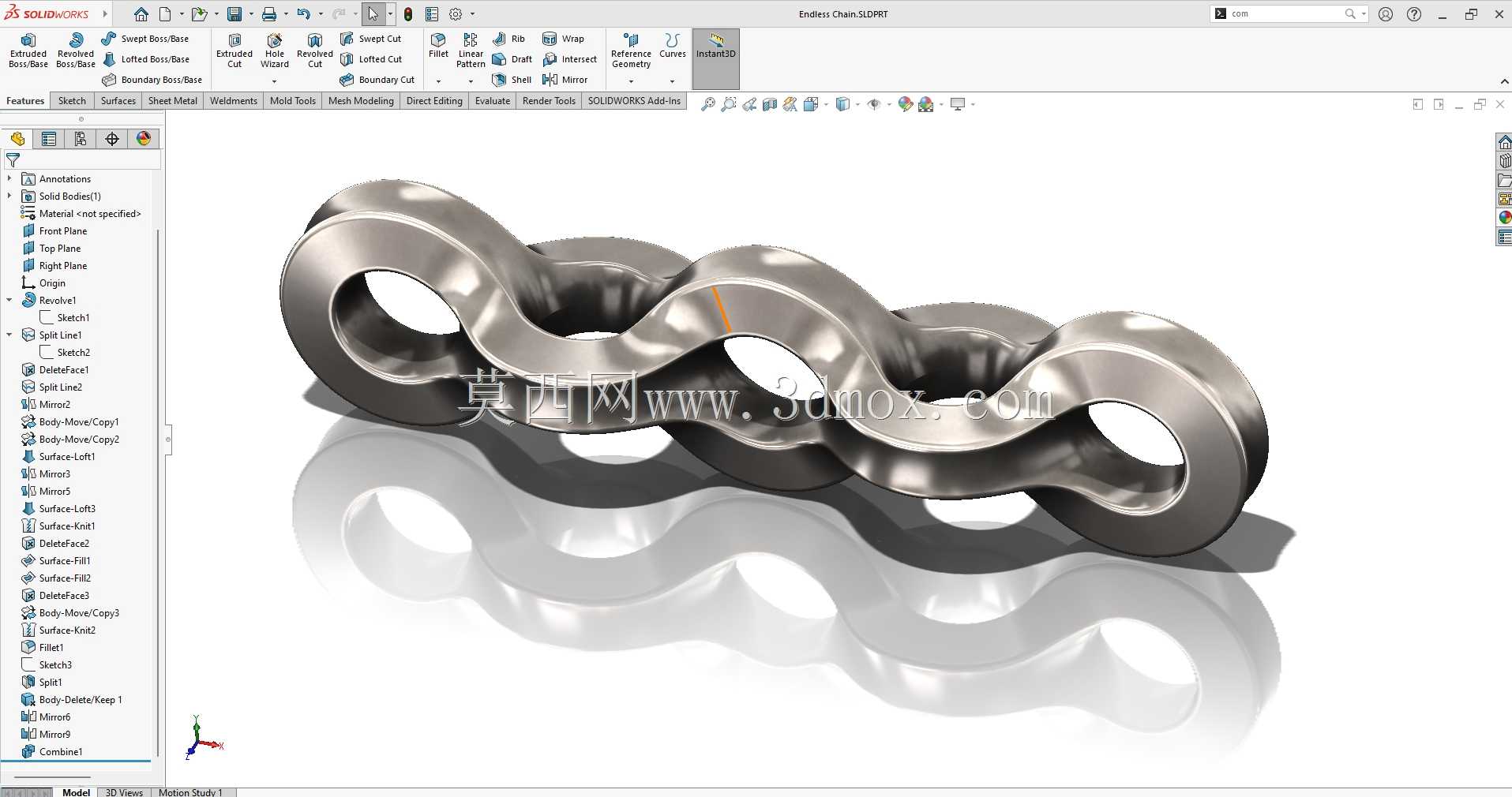Collapse the Split Line1 feature node
1512x797 pixels.
(9, 335)
